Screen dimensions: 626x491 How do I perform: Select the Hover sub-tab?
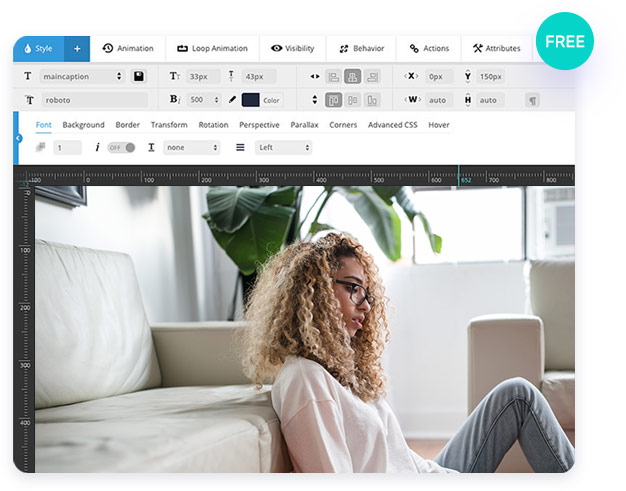pos(439,125)
